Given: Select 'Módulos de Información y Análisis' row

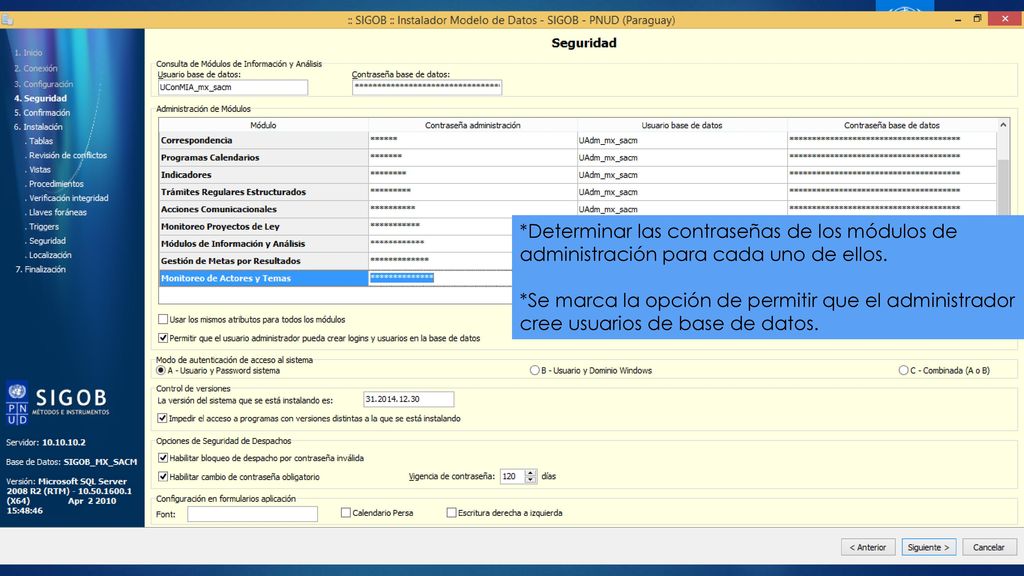Looking at the screenshot, I should click(x=263, y=244).
